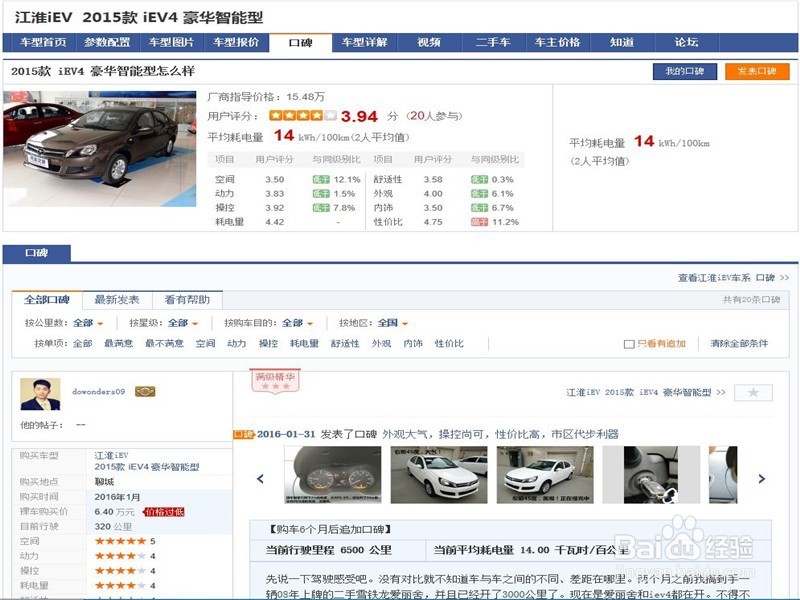Filter reviews by 动力 in 按单项 row
The width and height of the screenshot is (800, 600).
pyautogui.click(x=237, y=343)
